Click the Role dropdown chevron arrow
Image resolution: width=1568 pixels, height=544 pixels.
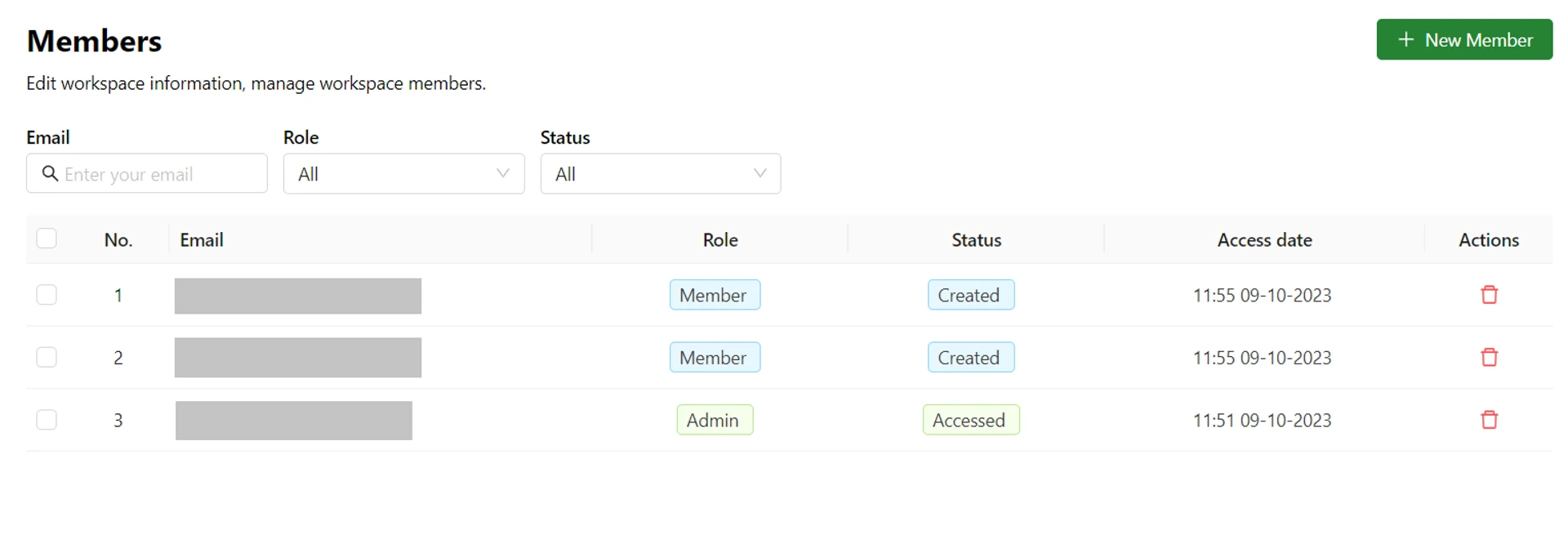point(503,173)
